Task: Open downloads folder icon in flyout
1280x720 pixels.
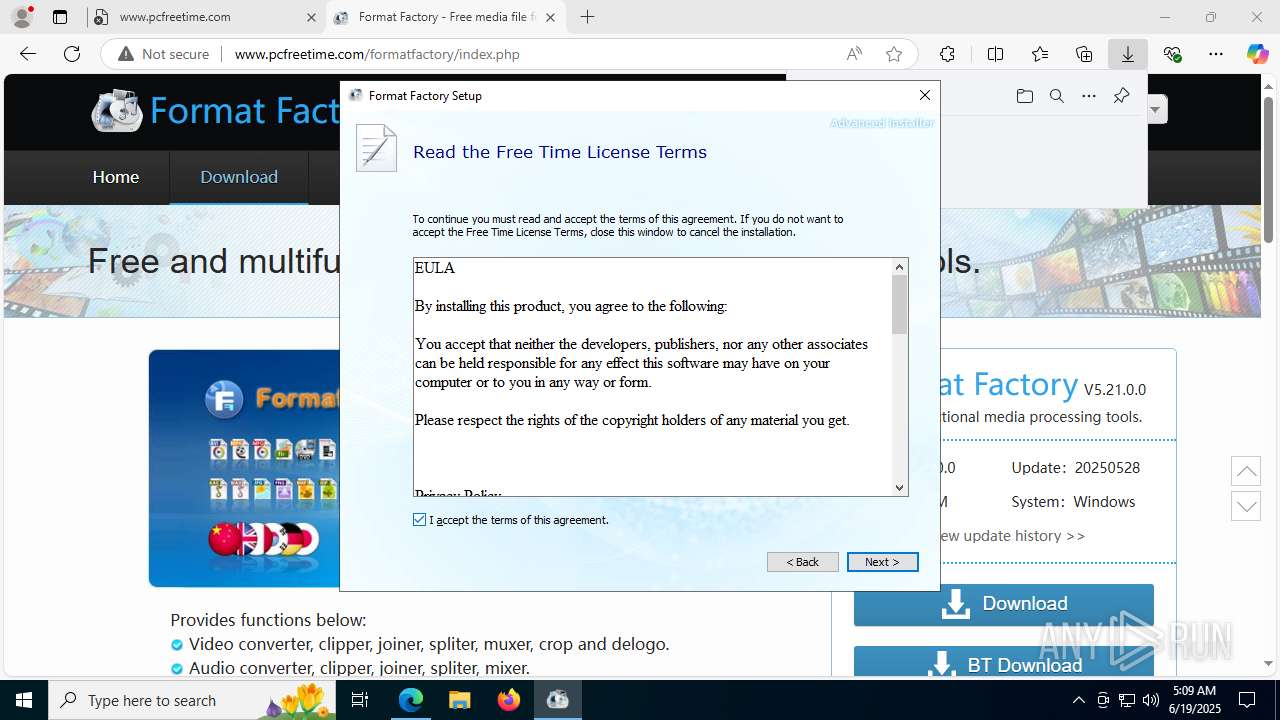Action: click(1024, 96)
